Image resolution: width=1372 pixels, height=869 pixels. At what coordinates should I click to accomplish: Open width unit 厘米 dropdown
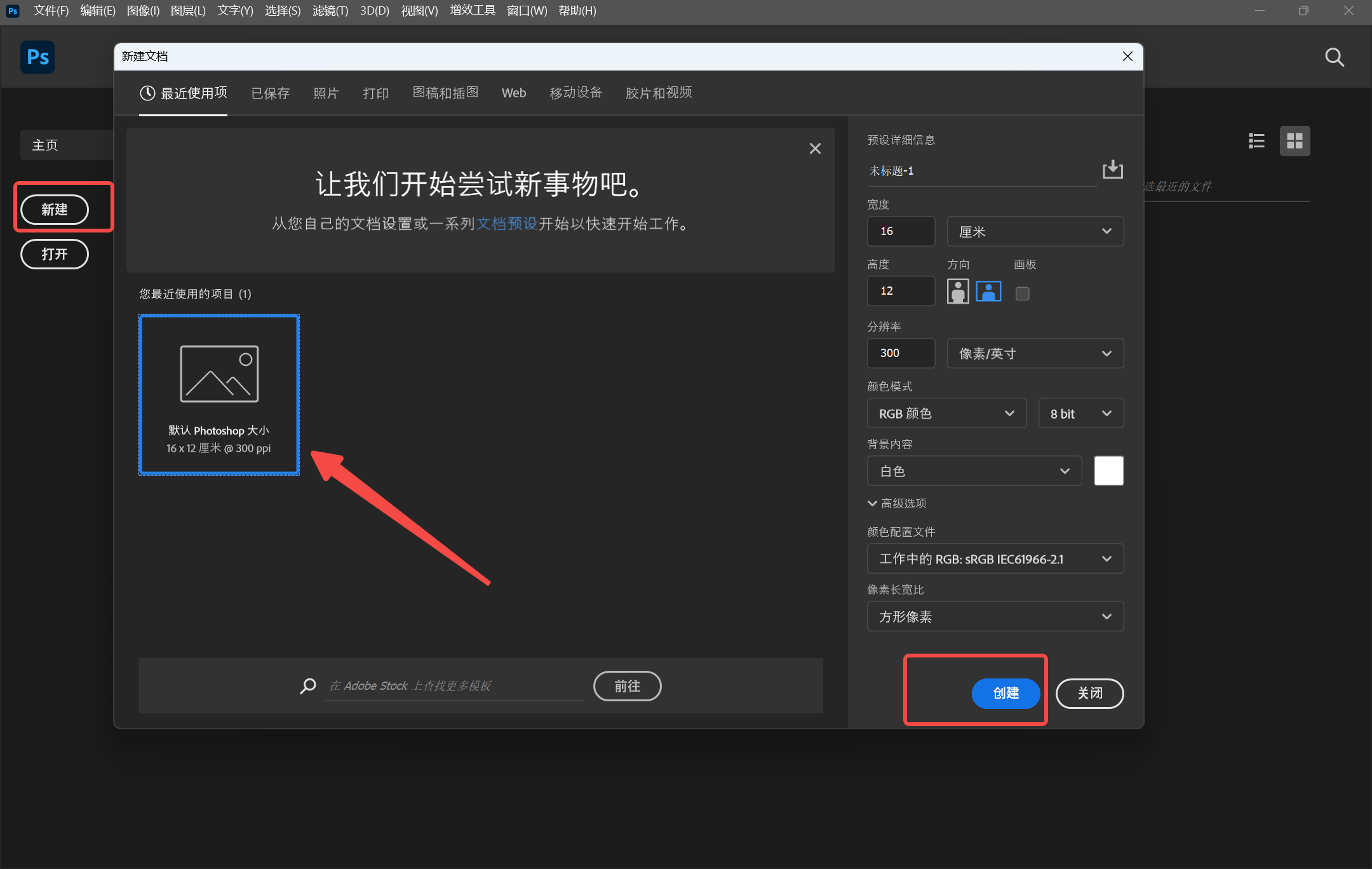1035,231
